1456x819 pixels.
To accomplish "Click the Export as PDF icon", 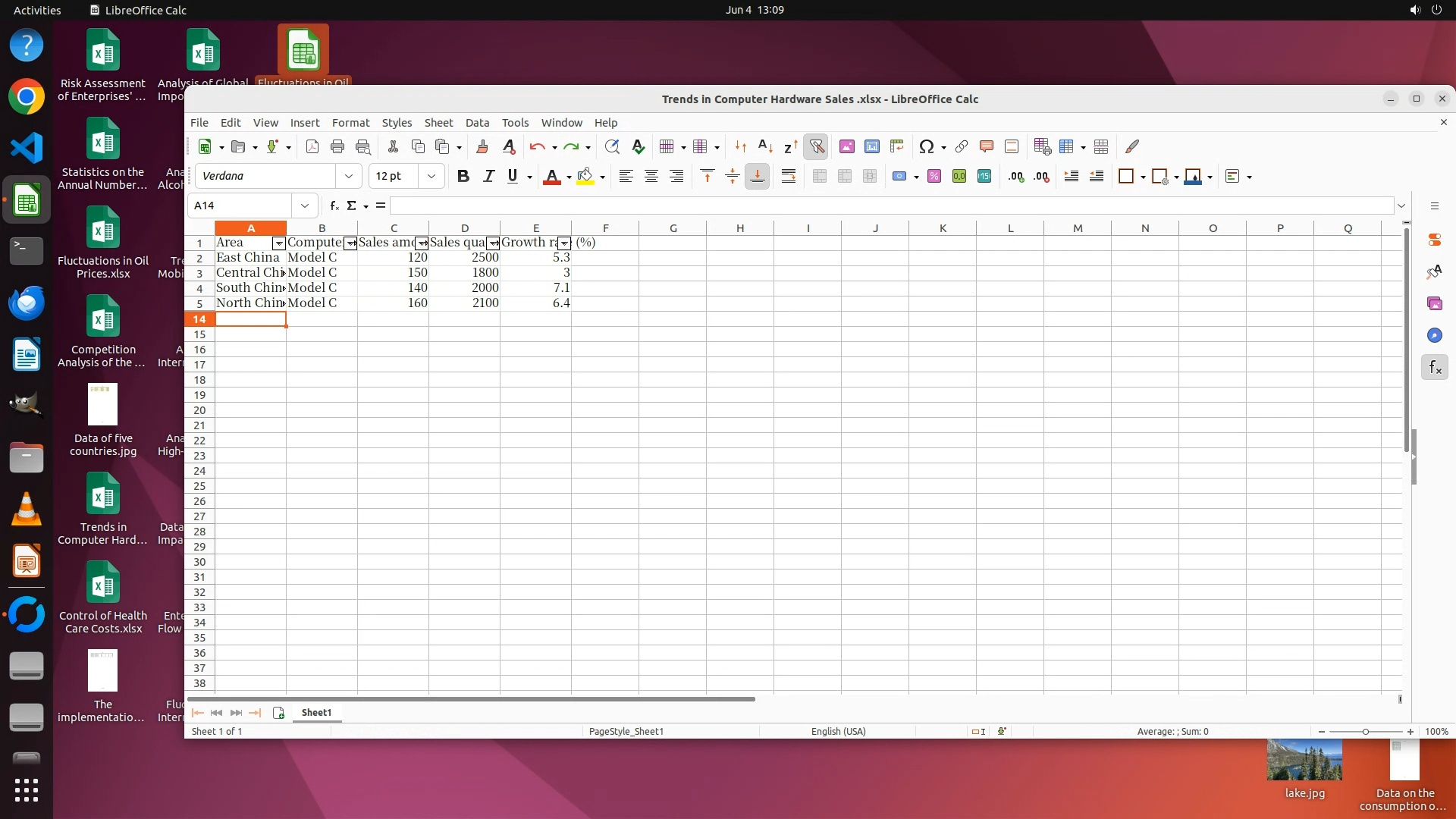I will tap(312, 147).
